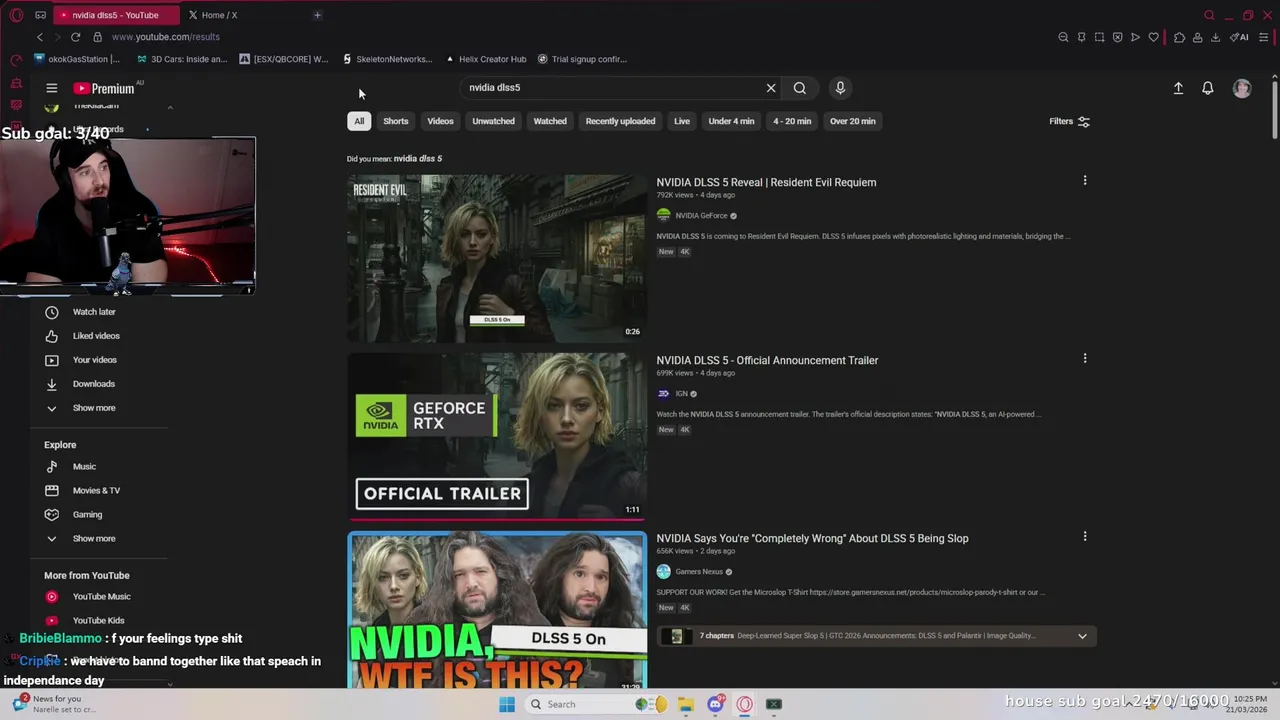Select the Unwatched filter chip
This screenshot has width=1280, height=720.
click(493, 121)
